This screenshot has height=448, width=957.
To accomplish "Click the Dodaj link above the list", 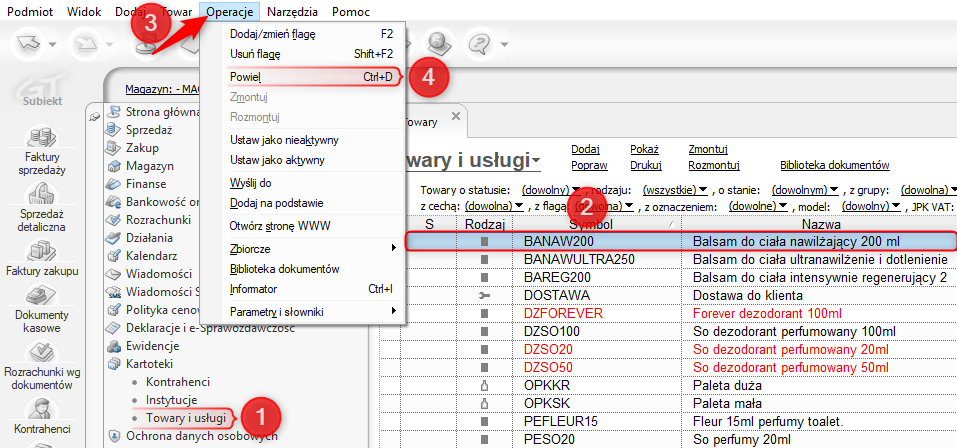I will 585,150.
